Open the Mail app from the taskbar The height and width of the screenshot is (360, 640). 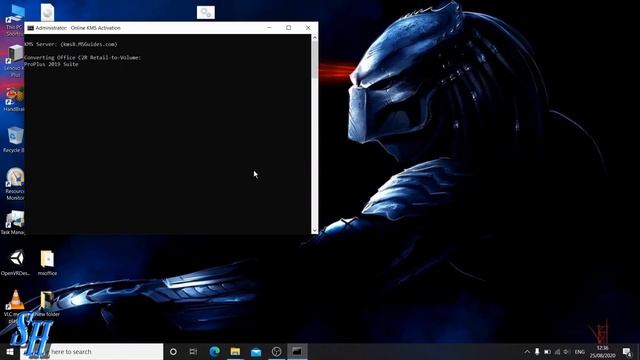[x=256, y=351]
